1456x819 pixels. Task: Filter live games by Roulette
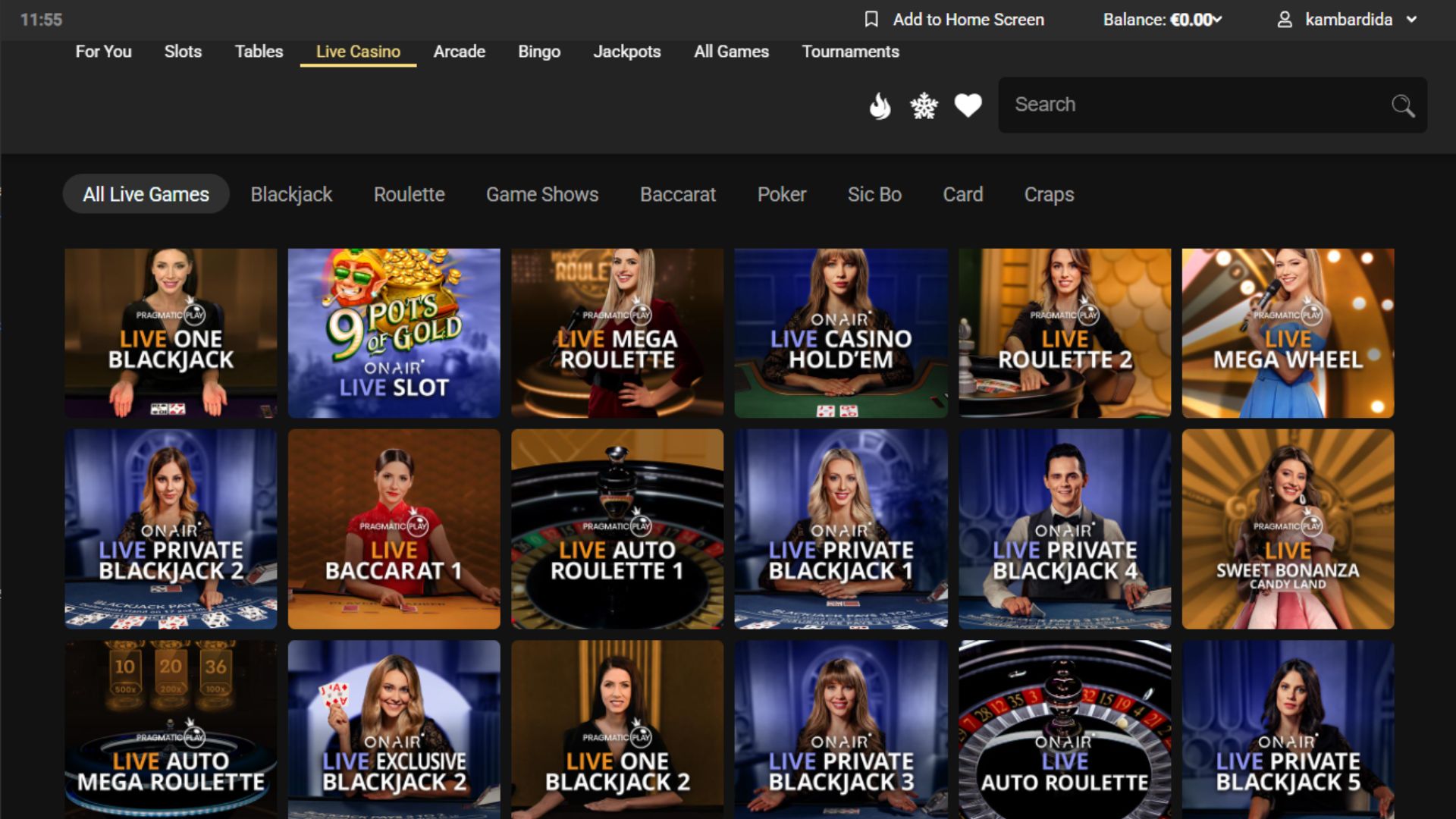(409, 194)
